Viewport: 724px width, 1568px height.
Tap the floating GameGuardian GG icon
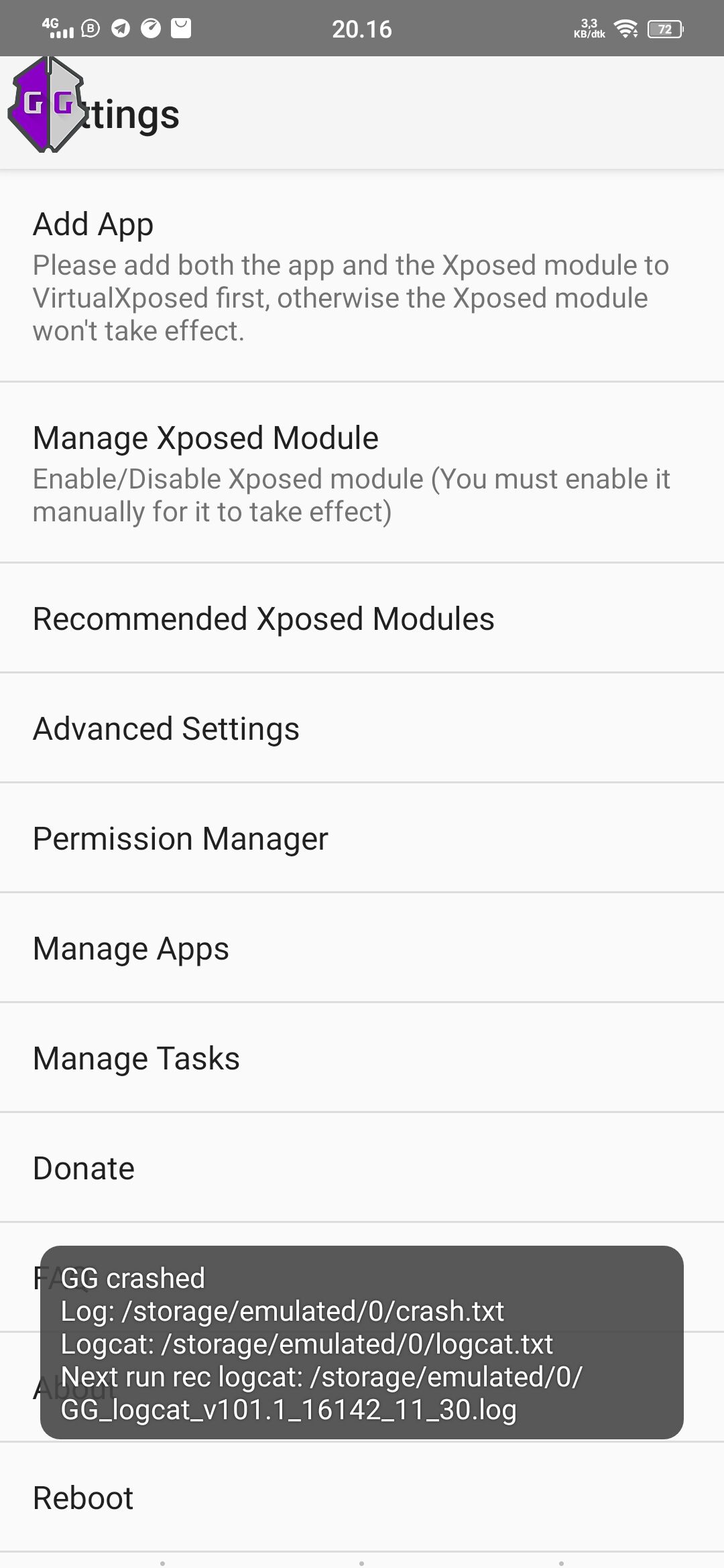coord(47,105)
